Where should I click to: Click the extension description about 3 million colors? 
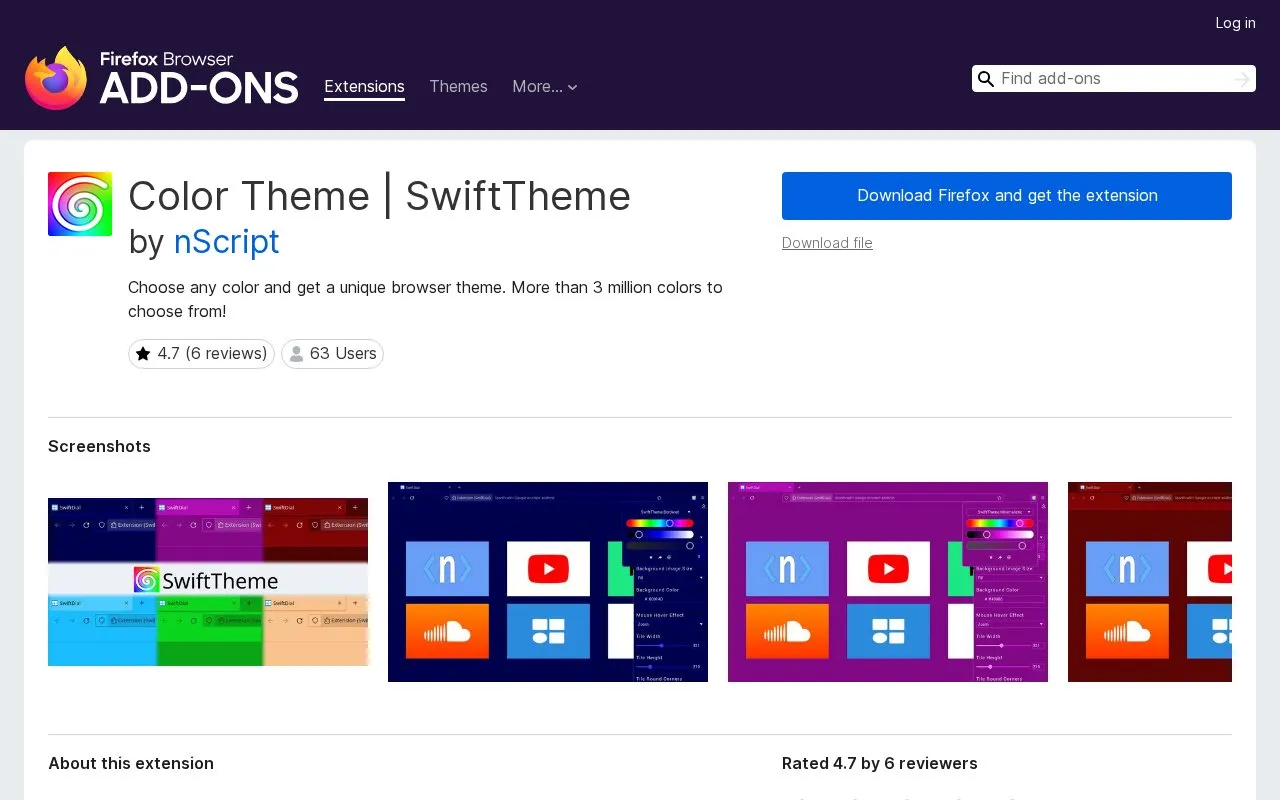pos(425,299)
